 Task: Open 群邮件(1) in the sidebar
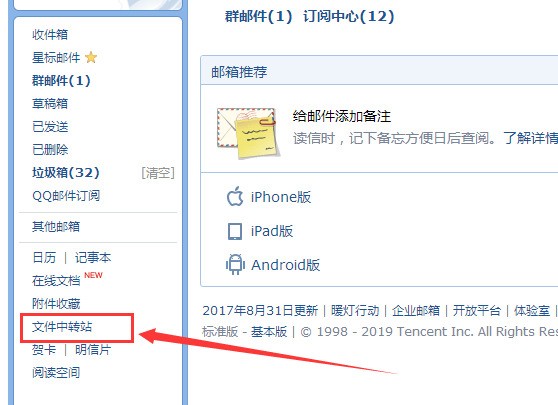[x=61, y=80]
